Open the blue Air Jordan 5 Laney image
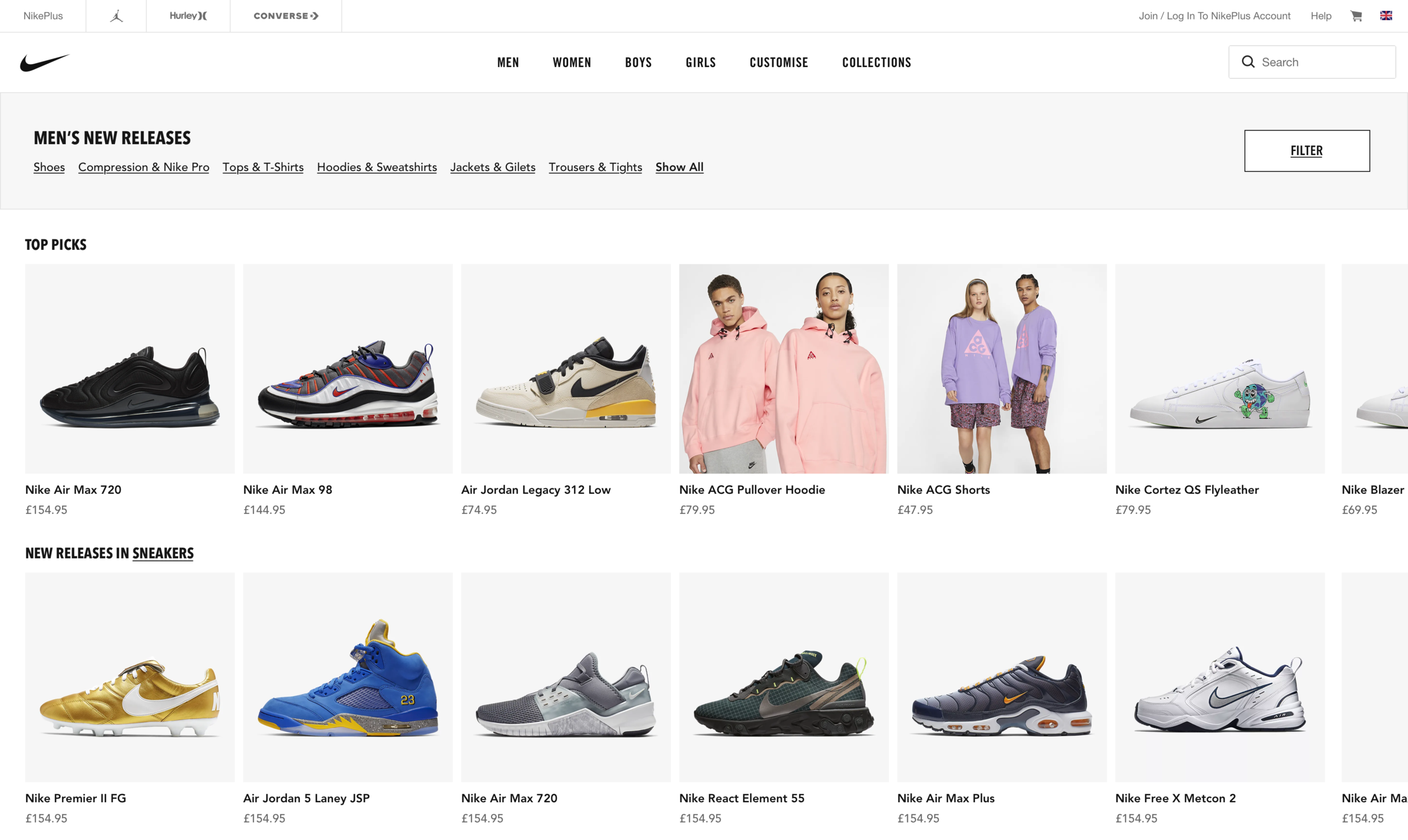This screenshot has height=840, width=1408. (x=347, y=677)
